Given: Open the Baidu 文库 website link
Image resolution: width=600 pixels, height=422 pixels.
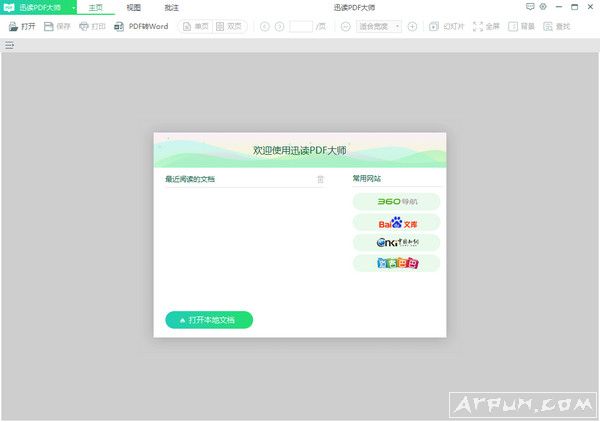Looking at the screenshot, I should (x=396, y=222).
